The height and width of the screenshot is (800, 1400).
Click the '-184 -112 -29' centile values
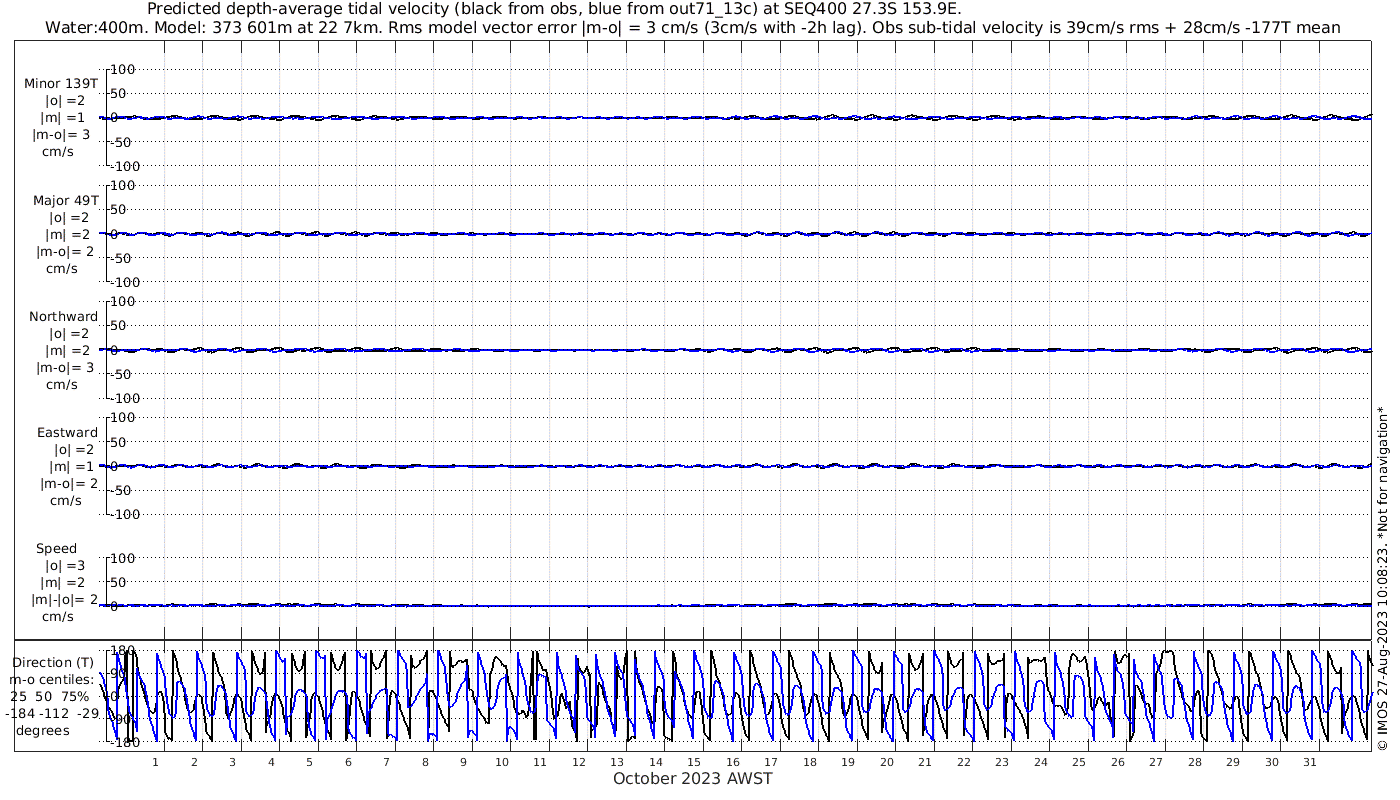52,713
